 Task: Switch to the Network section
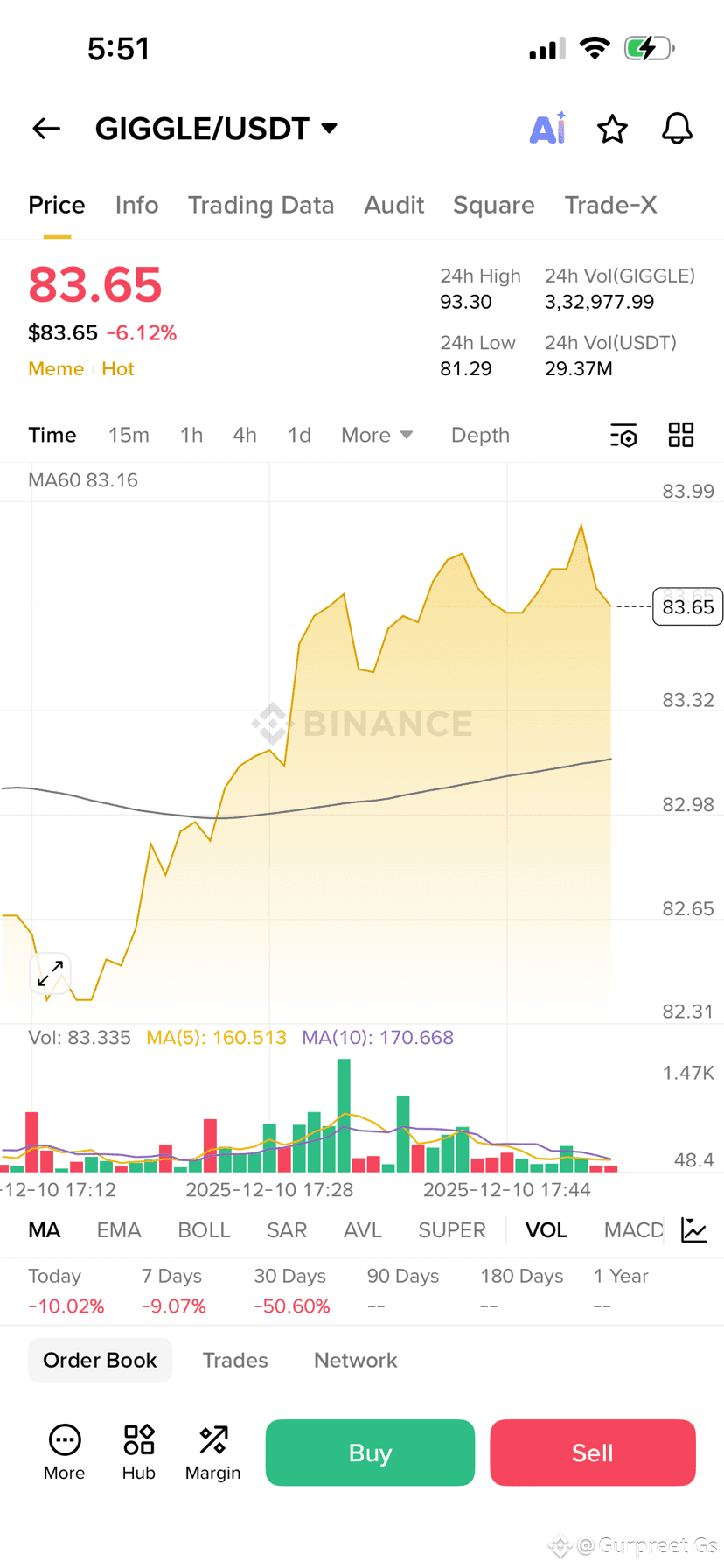(356, 1360)
